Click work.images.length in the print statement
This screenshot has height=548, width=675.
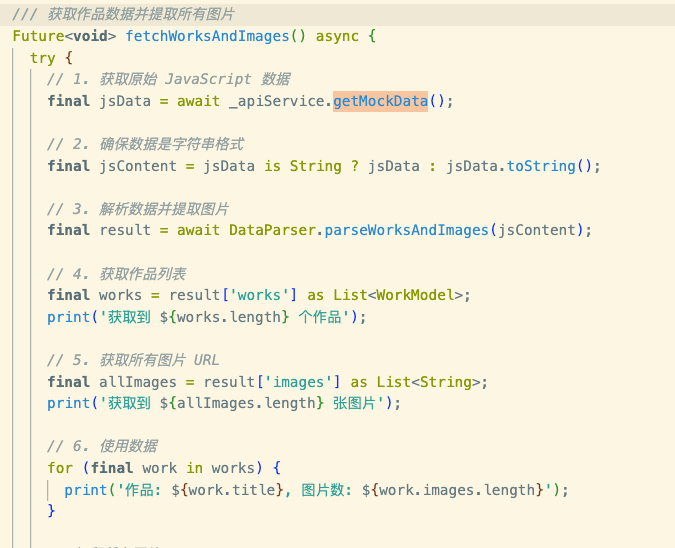(x=457, y=490)
